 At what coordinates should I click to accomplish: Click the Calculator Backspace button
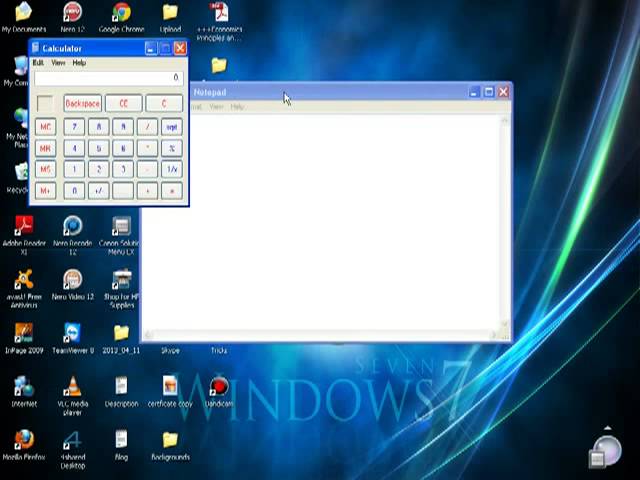(x=82, y=104)
